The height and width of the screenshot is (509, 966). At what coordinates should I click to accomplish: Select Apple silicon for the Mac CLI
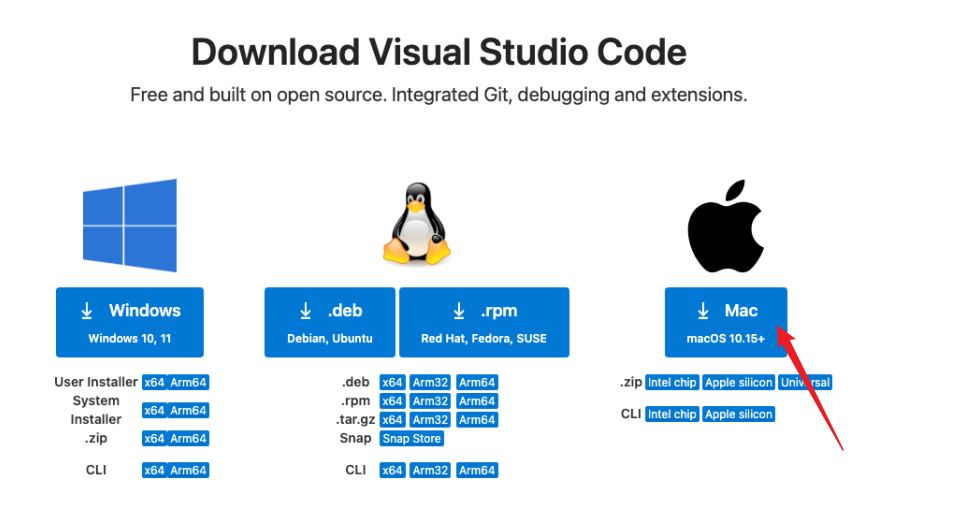pyautogui.click(x=738, y=414)
